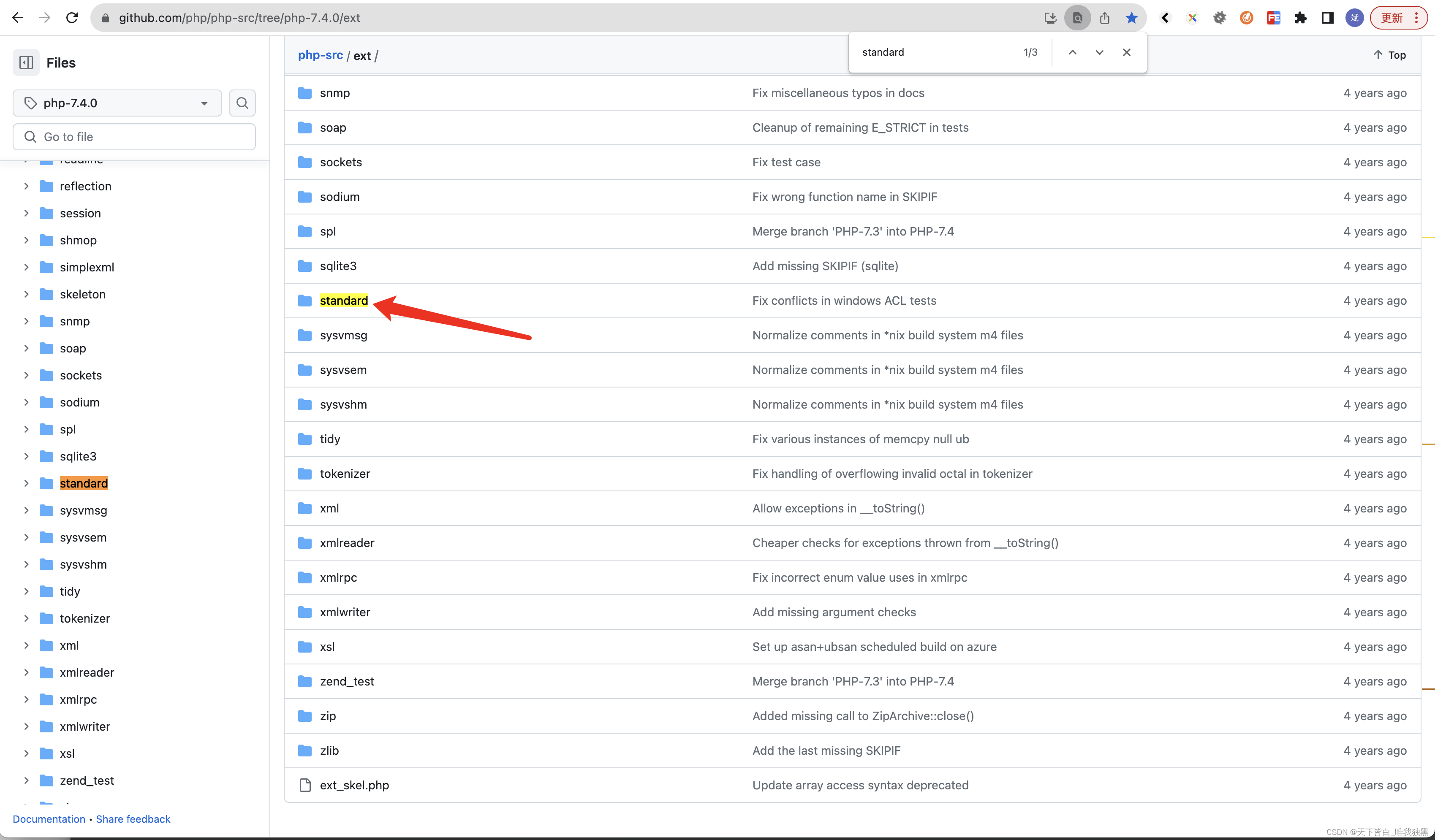
Task: Click the Top scroll button
Action: [1389, 54]
